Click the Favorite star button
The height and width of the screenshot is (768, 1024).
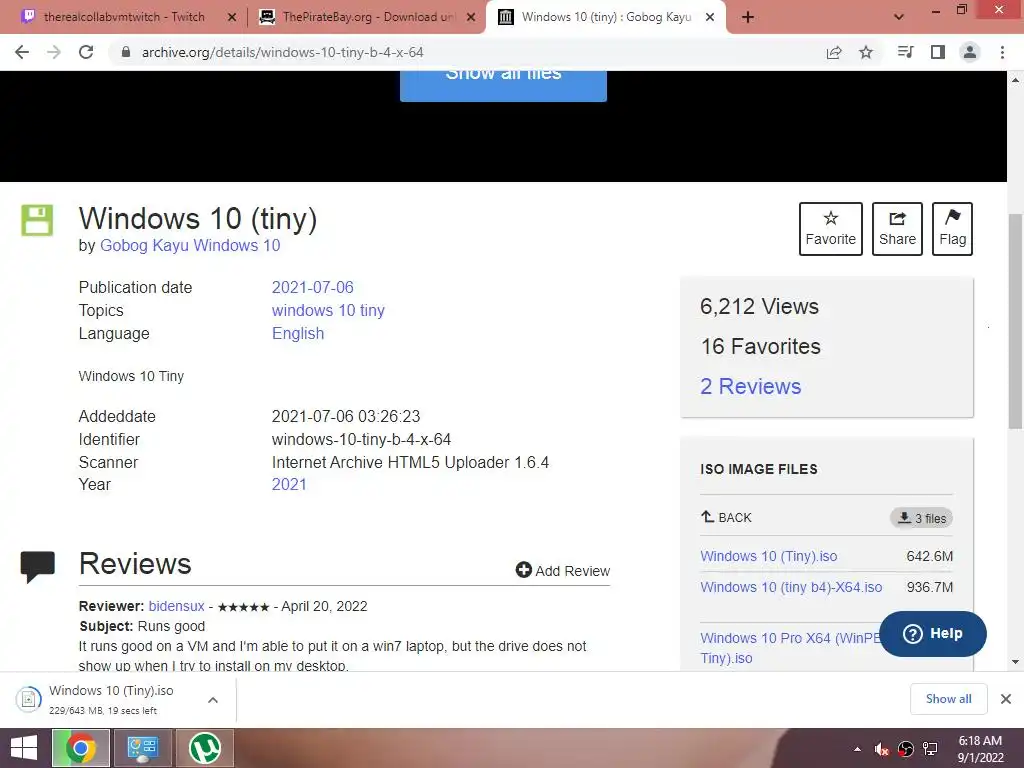pyautogui.click(x=831, y=229)
